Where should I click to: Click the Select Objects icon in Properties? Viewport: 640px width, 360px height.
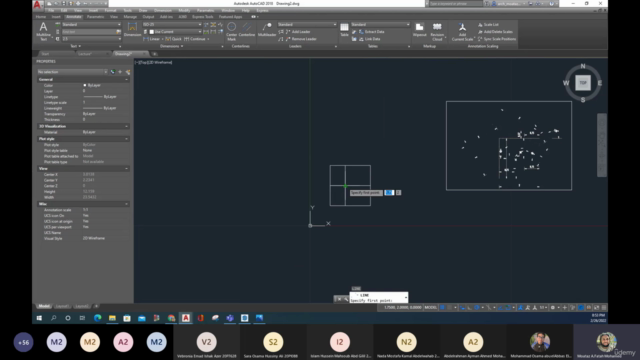[120, 72]
